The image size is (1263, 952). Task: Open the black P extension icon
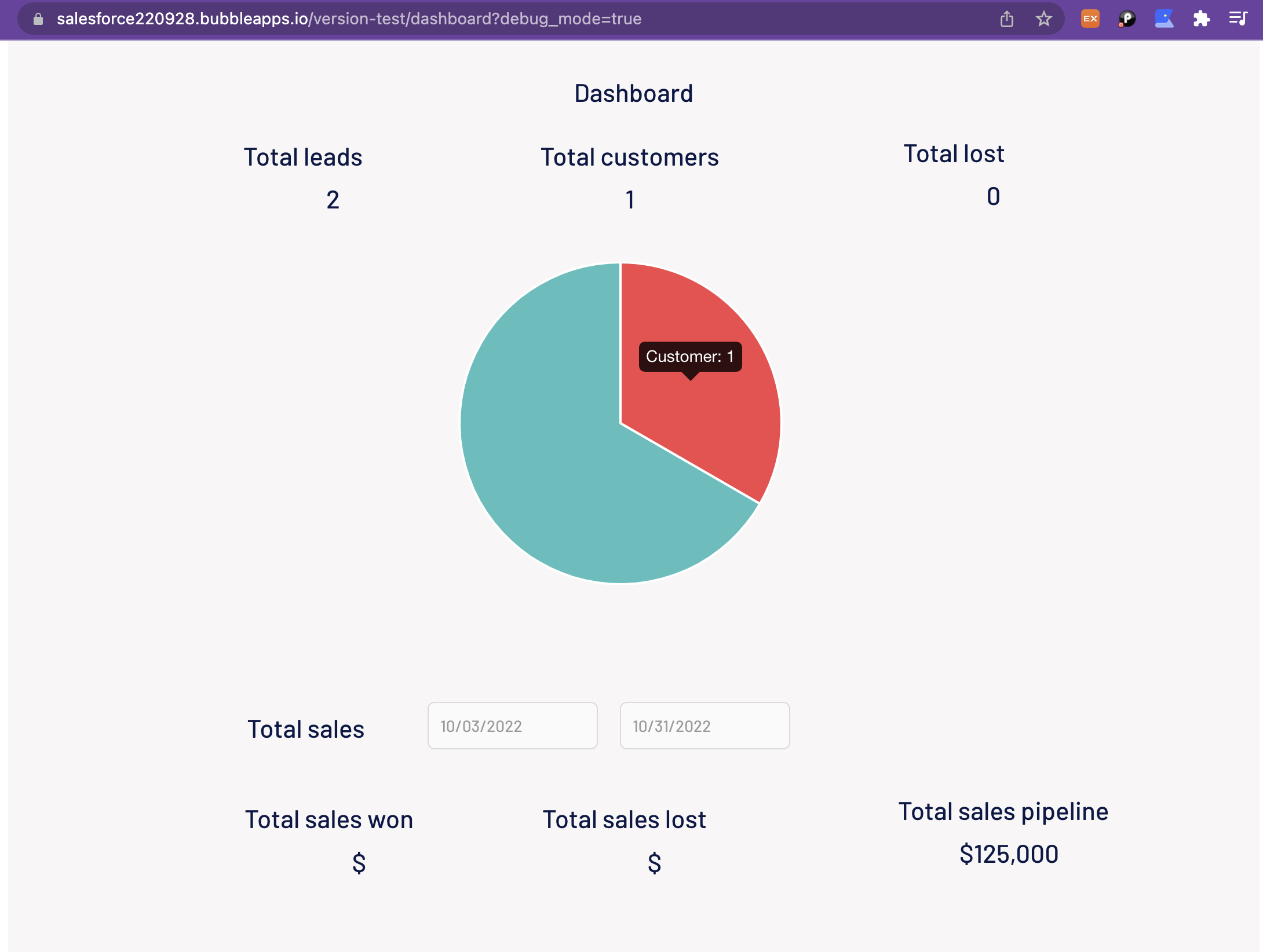pyautogui.click(x=1127, y=19)
